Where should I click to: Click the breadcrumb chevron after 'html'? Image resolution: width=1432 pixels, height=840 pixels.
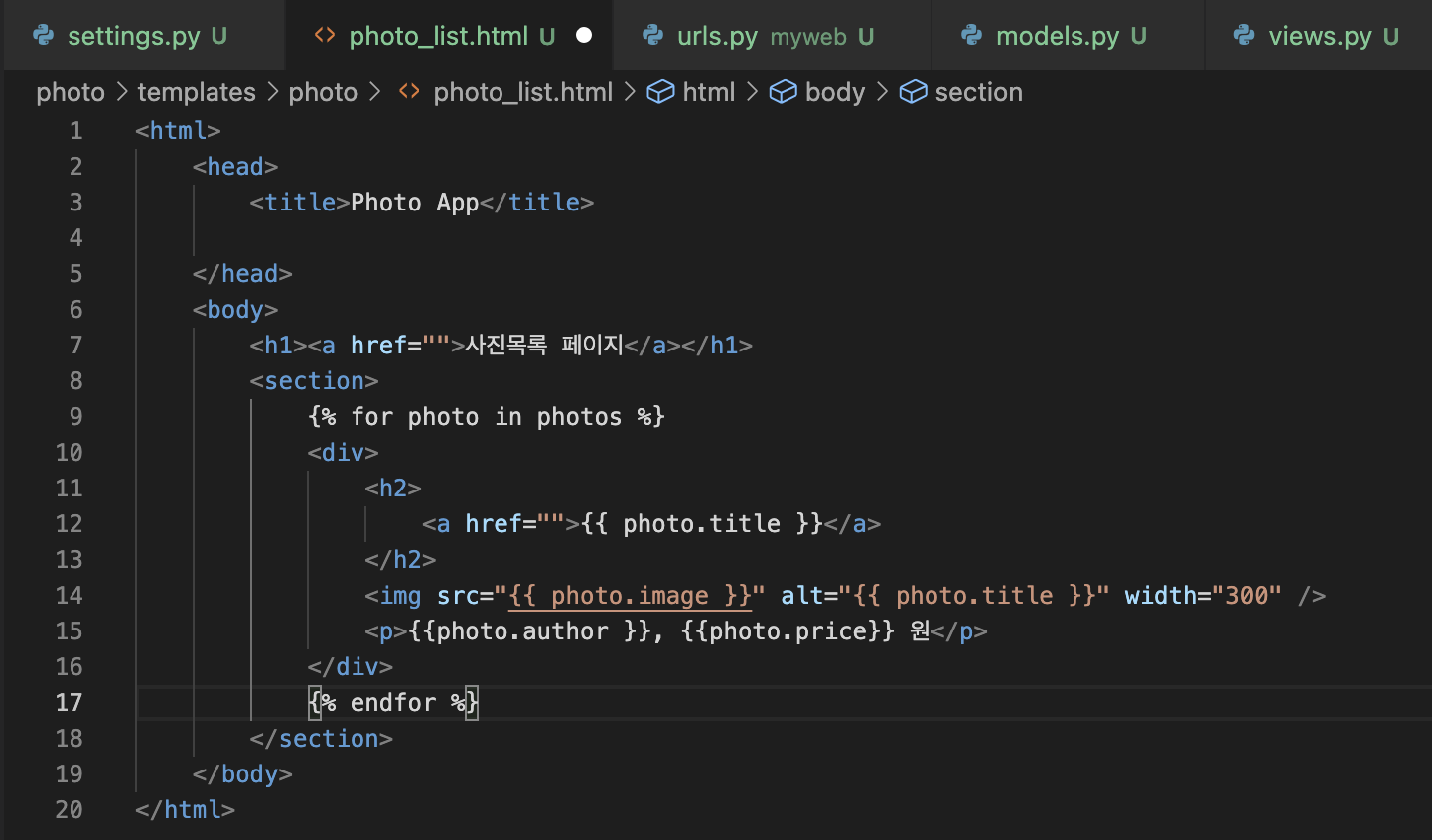tap(752, 92)
